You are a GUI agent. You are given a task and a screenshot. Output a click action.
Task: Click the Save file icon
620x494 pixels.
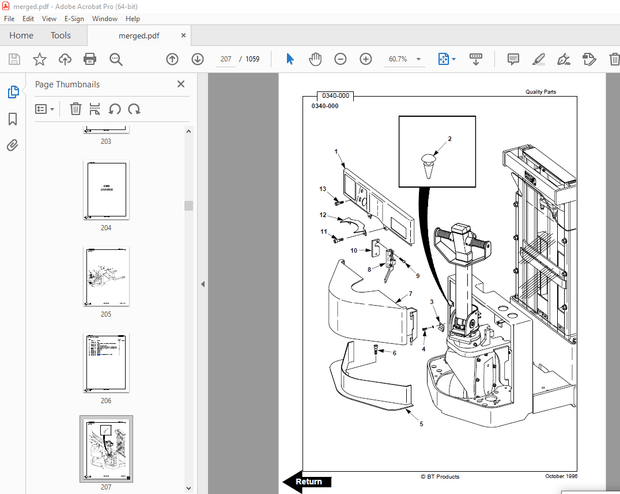[14, 59]
